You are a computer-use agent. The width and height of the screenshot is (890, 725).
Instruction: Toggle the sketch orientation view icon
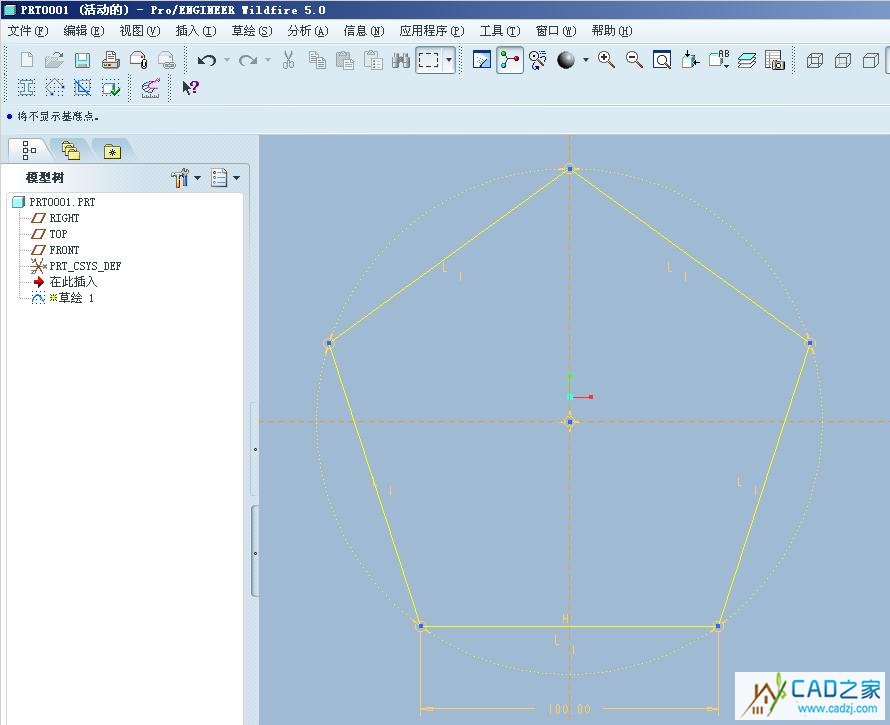[482, 61]
